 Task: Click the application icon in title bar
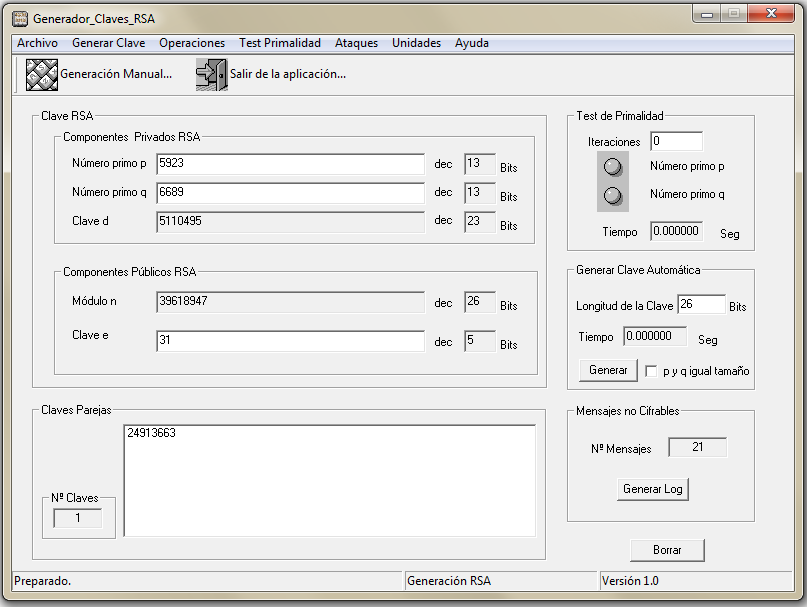point(19,18)
